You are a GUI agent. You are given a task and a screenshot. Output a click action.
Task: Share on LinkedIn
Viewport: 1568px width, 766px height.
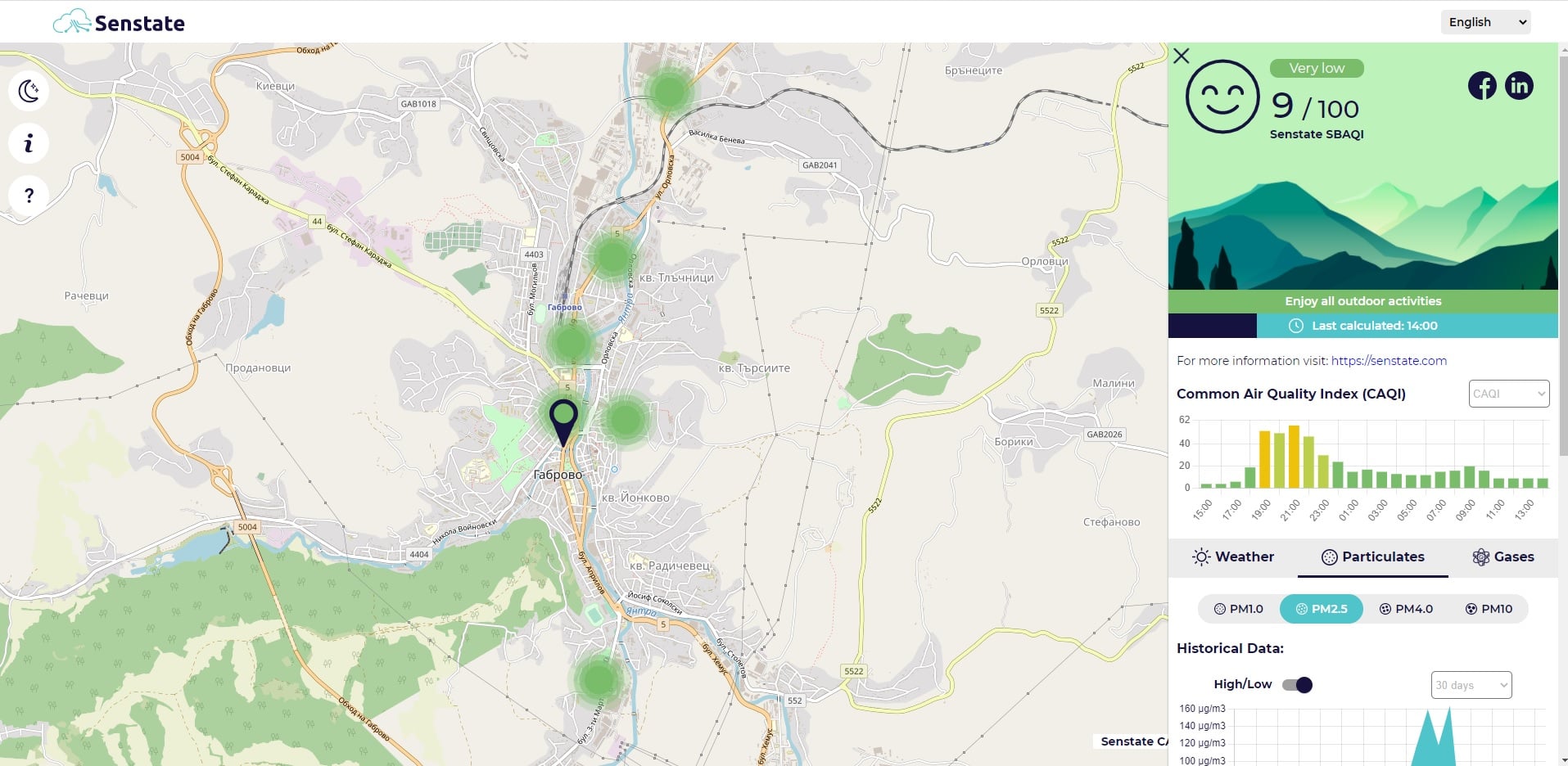coord(1519,86)
